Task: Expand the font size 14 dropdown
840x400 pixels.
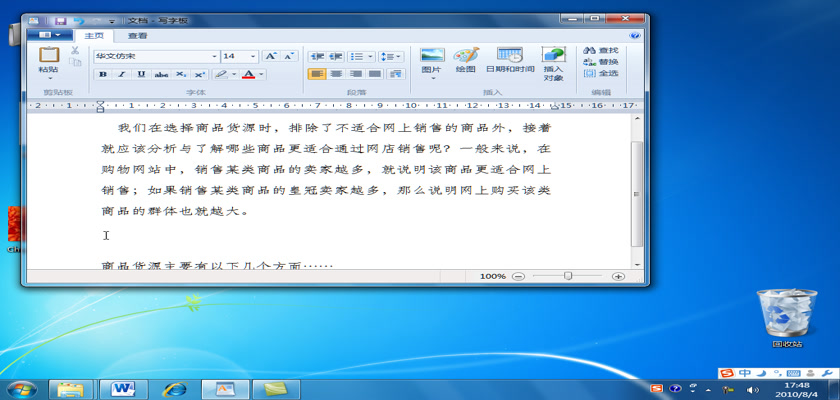Action: [253, 57]
